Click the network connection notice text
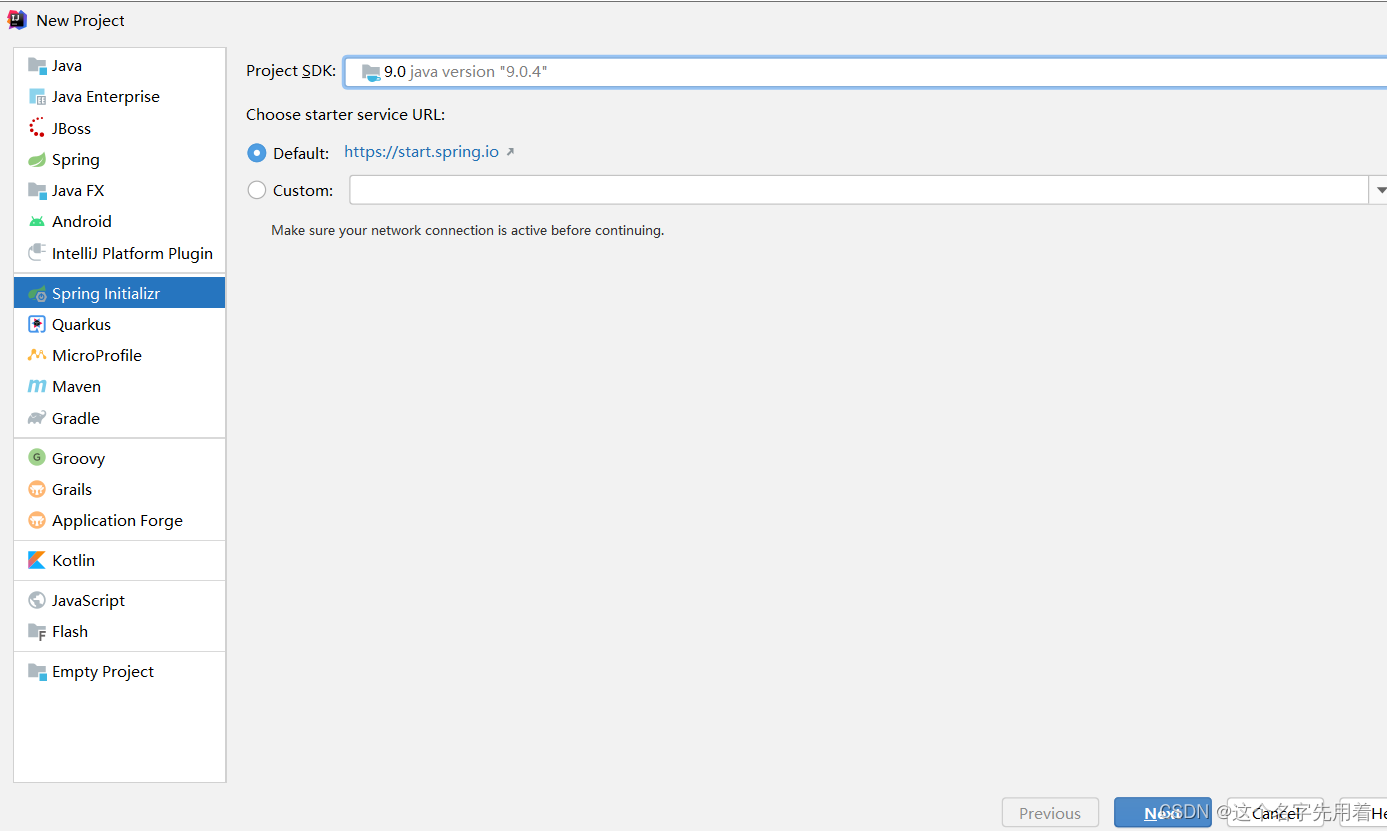The image size is (1387, 831). click(x=468, y=230)
